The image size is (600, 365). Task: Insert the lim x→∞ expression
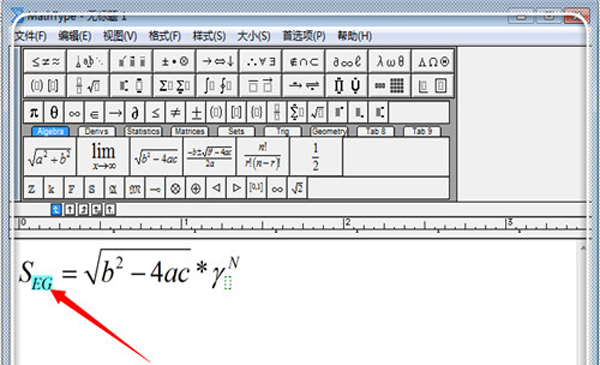point(103,156)
